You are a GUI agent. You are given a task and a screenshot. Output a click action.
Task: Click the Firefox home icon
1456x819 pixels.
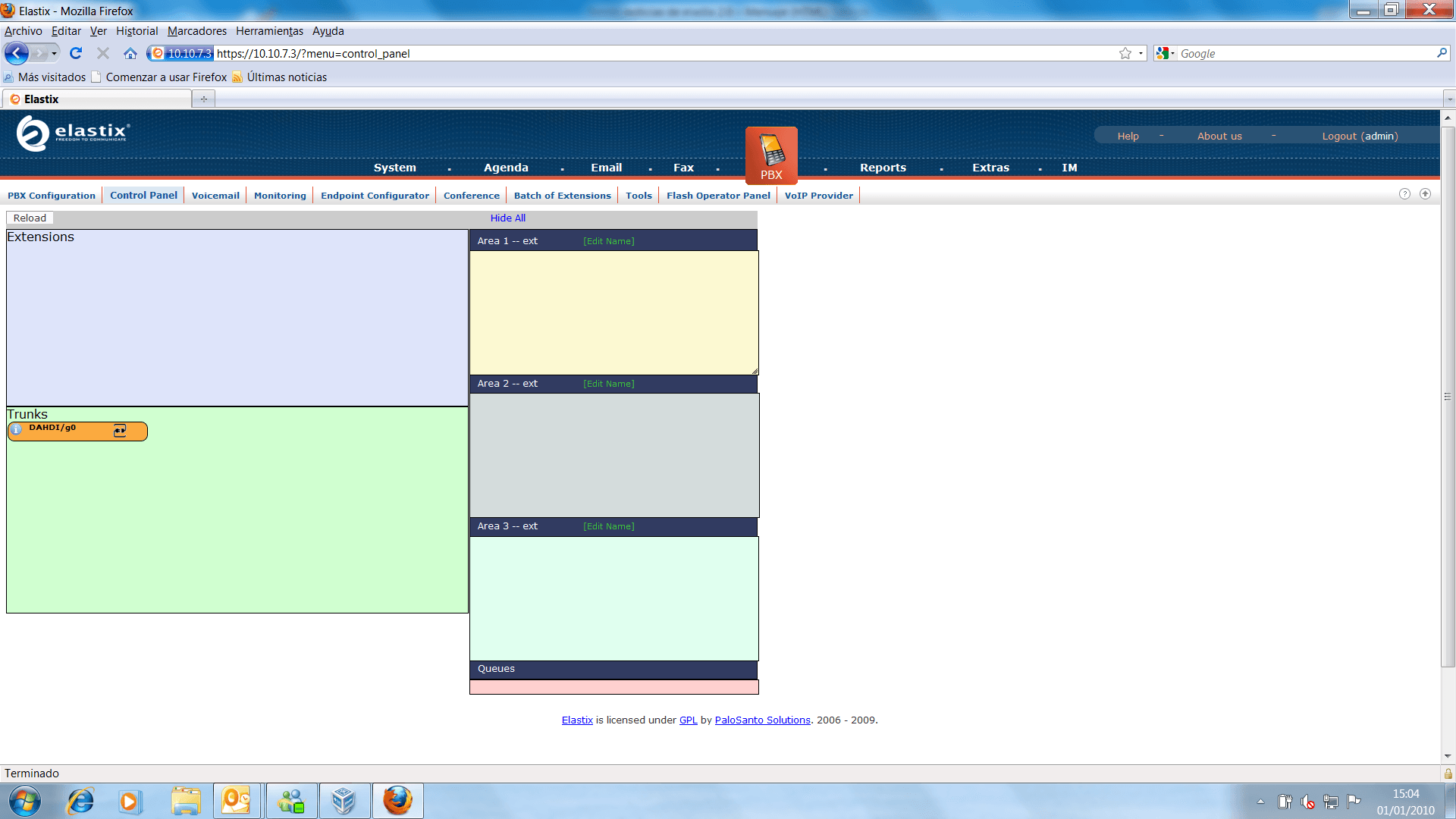coord(130,53)
